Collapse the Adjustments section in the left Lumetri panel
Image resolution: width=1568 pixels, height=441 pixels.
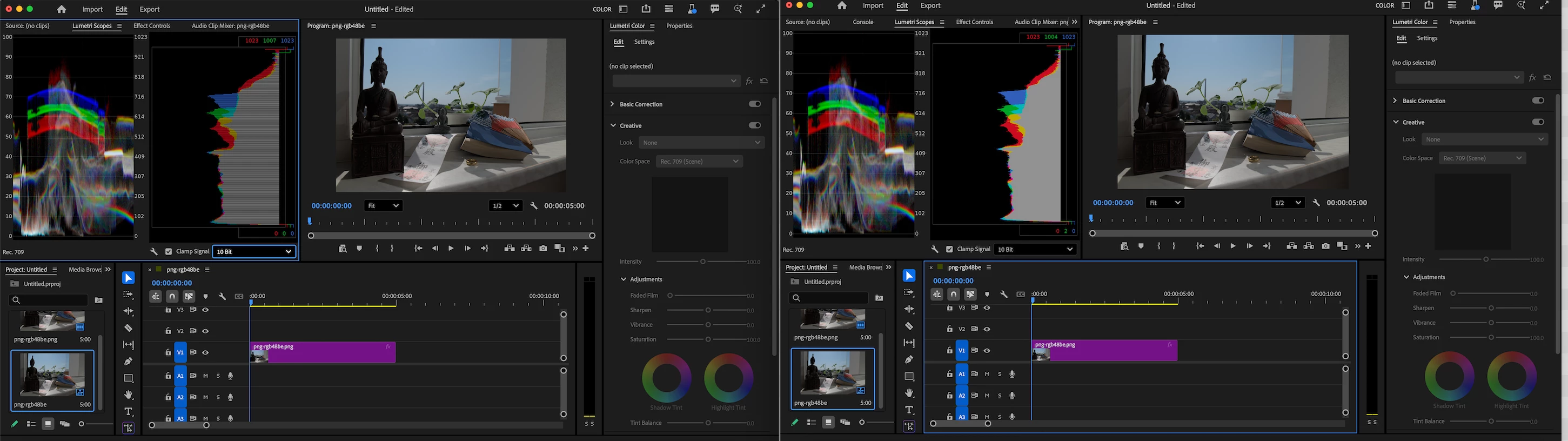click(x=624, y=279)
